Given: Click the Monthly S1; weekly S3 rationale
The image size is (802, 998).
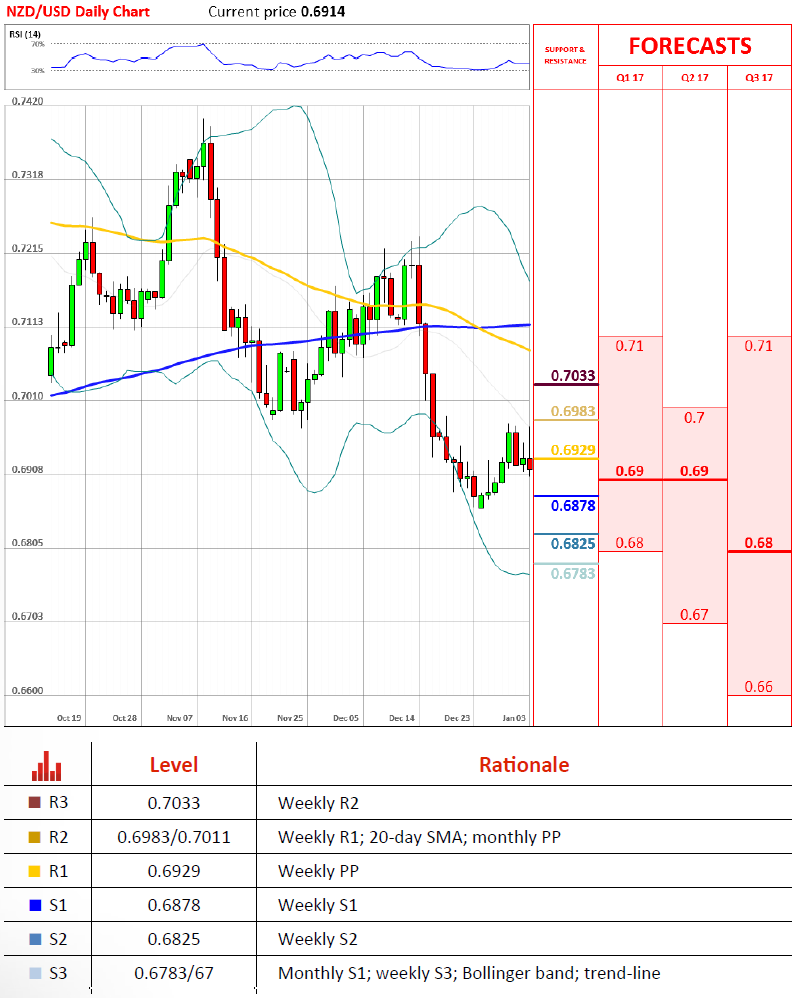Looking at the screenshot, I should pos(469,973).
